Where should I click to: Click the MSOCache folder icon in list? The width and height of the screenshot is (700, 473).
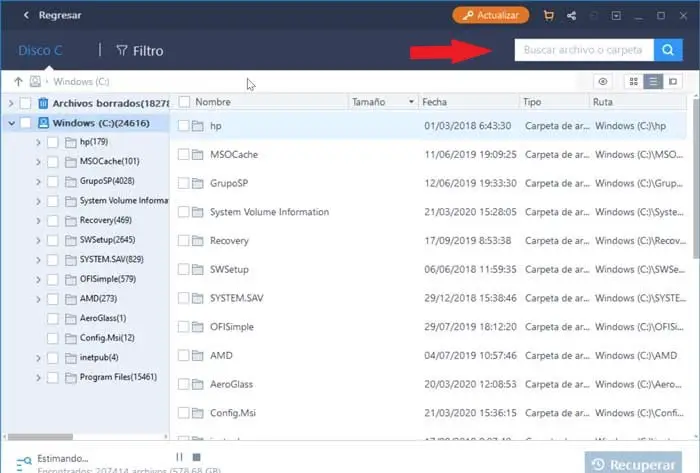click(x=198, y=155)
